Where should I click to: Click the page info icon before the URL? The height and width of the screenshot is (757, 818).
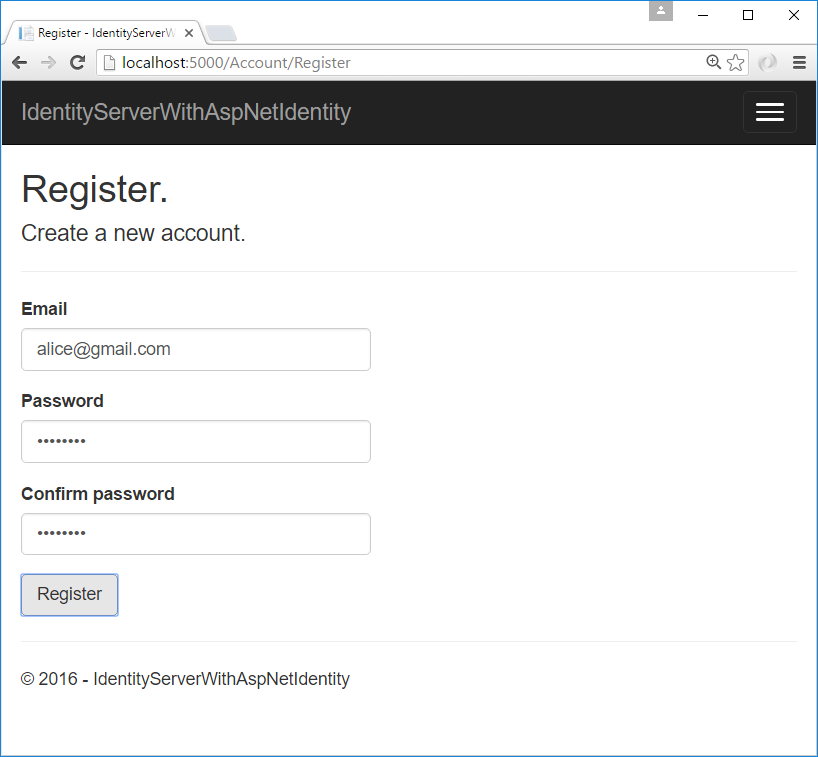tap(109, 63)
